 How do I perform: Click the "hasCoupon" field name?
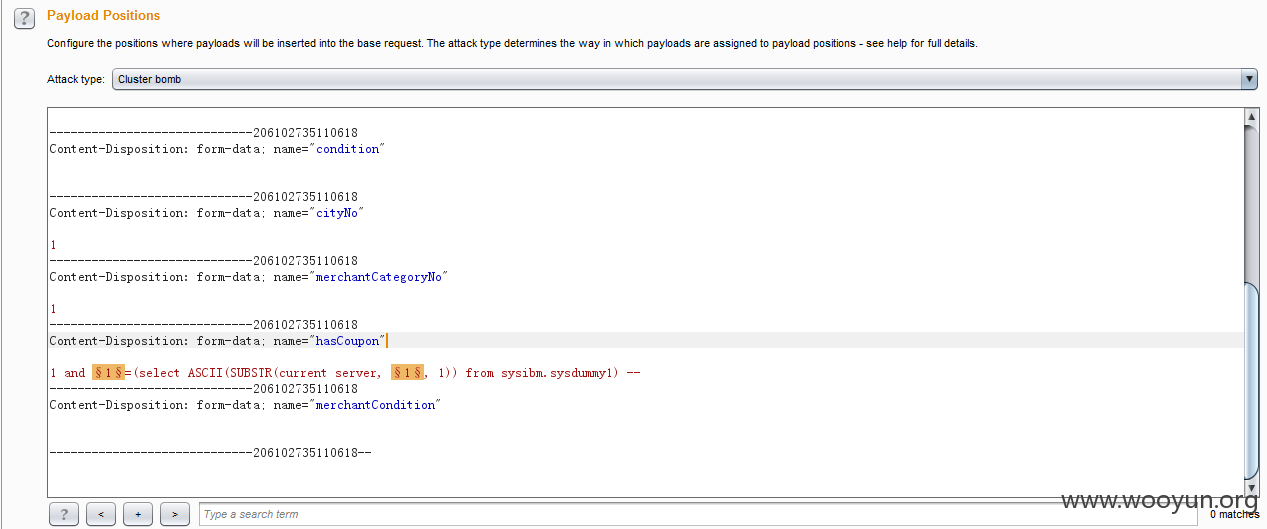[x=347, y=341]
